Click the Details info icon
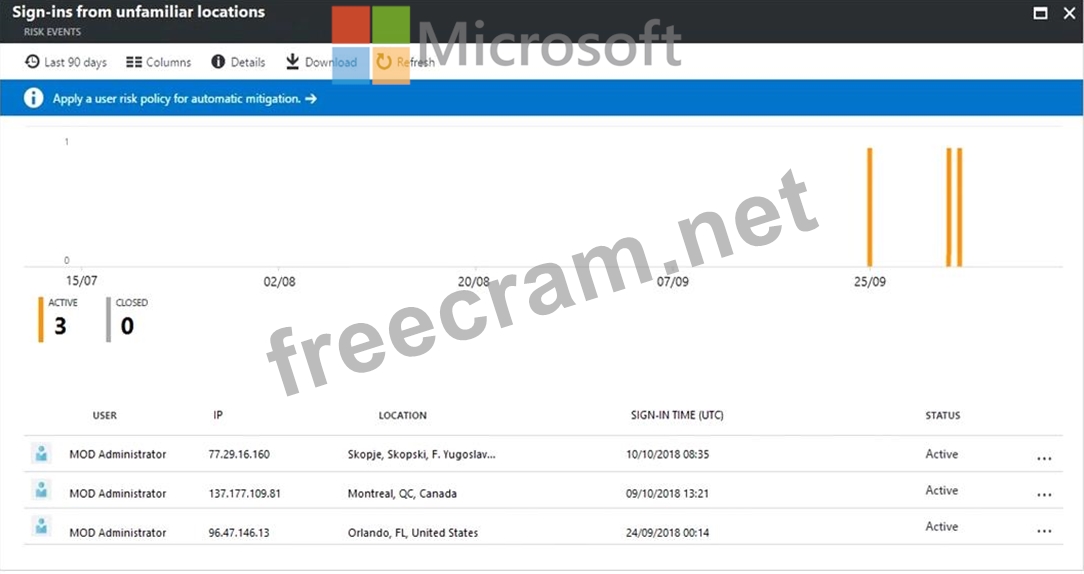The image size is (1084, 574). pyautogui.click(x=218, y=62)
